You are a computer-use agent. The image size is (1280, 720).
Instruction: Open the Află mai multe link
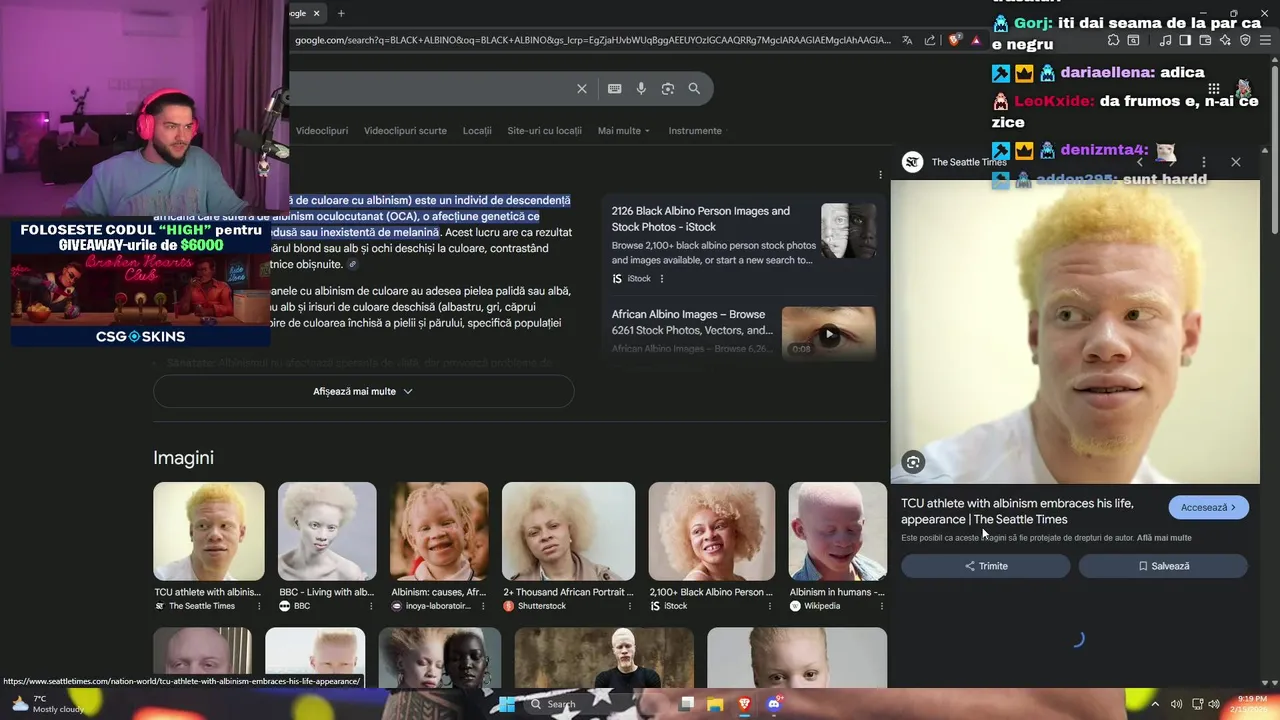(x=1164, y=538)
